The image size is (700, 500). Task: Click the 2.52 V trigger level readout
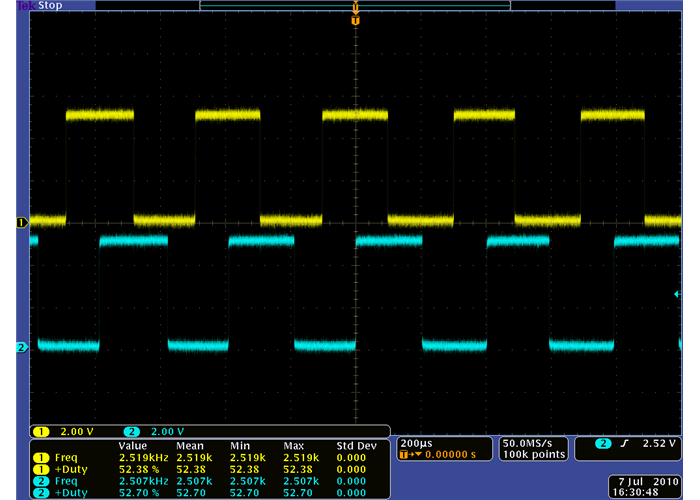pos(660,443)
